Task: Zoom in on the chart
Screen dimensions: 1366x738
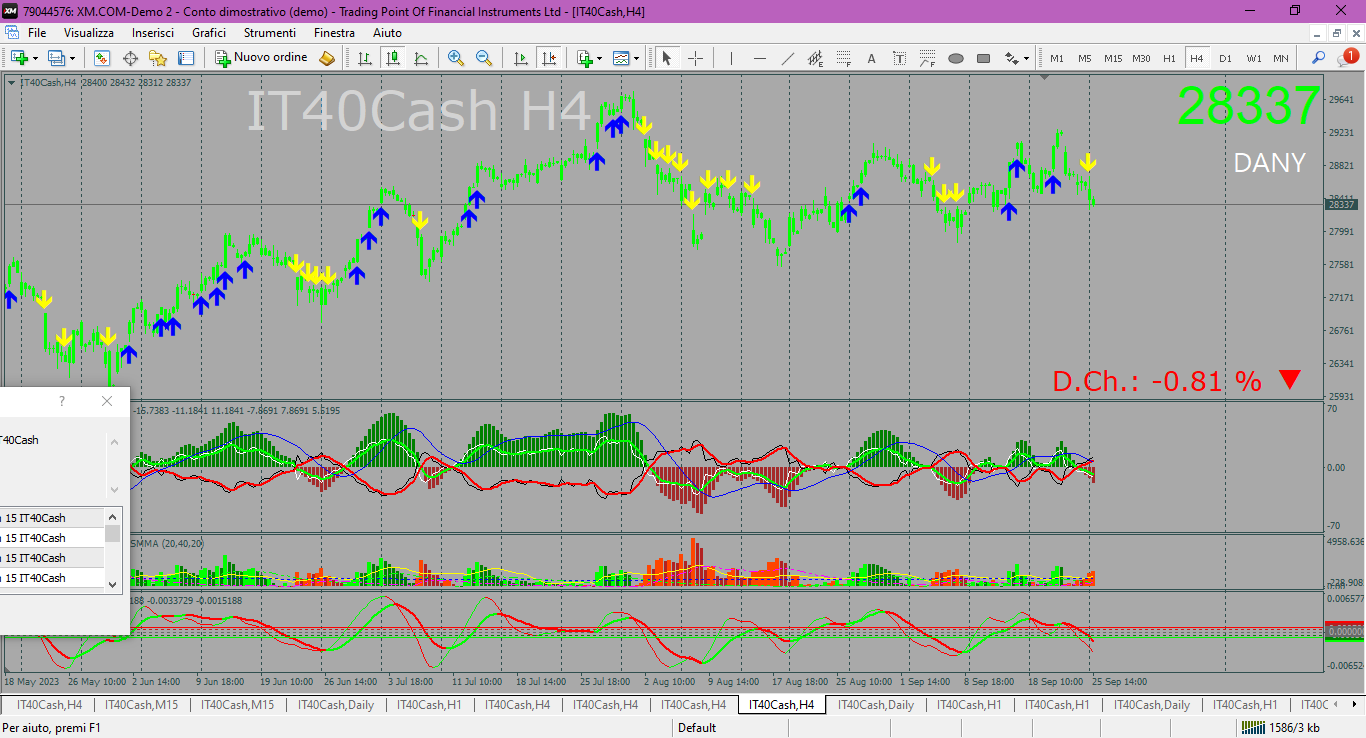Action: pyautogui.click(x=456, y=58)
